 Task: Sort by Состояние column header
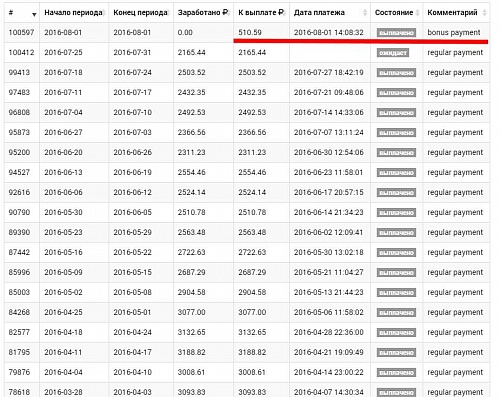pos(396,13)
